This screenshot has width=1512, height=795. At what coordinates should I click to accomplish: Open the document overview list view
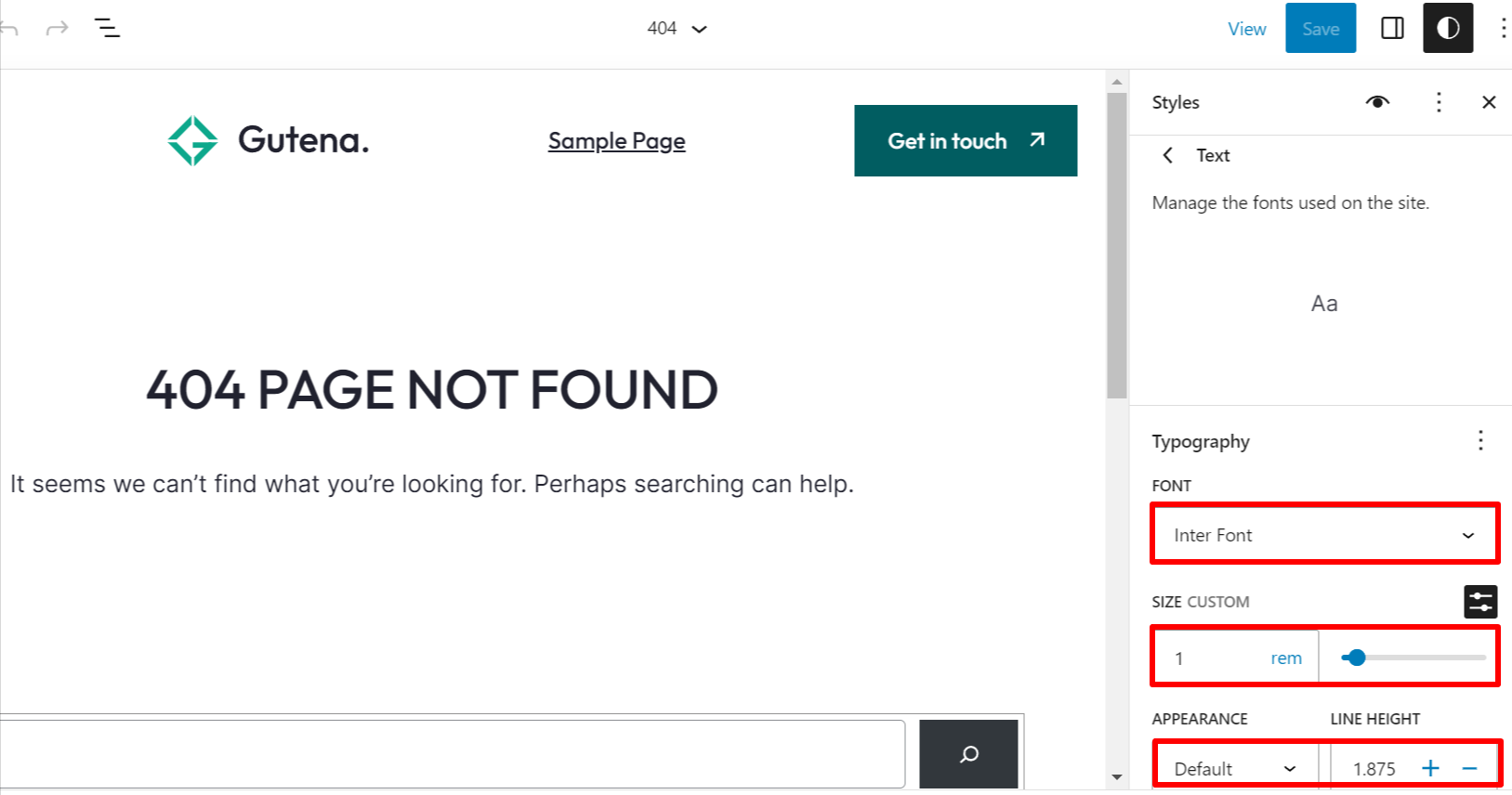pyautogui.click(x=108, y=28)
